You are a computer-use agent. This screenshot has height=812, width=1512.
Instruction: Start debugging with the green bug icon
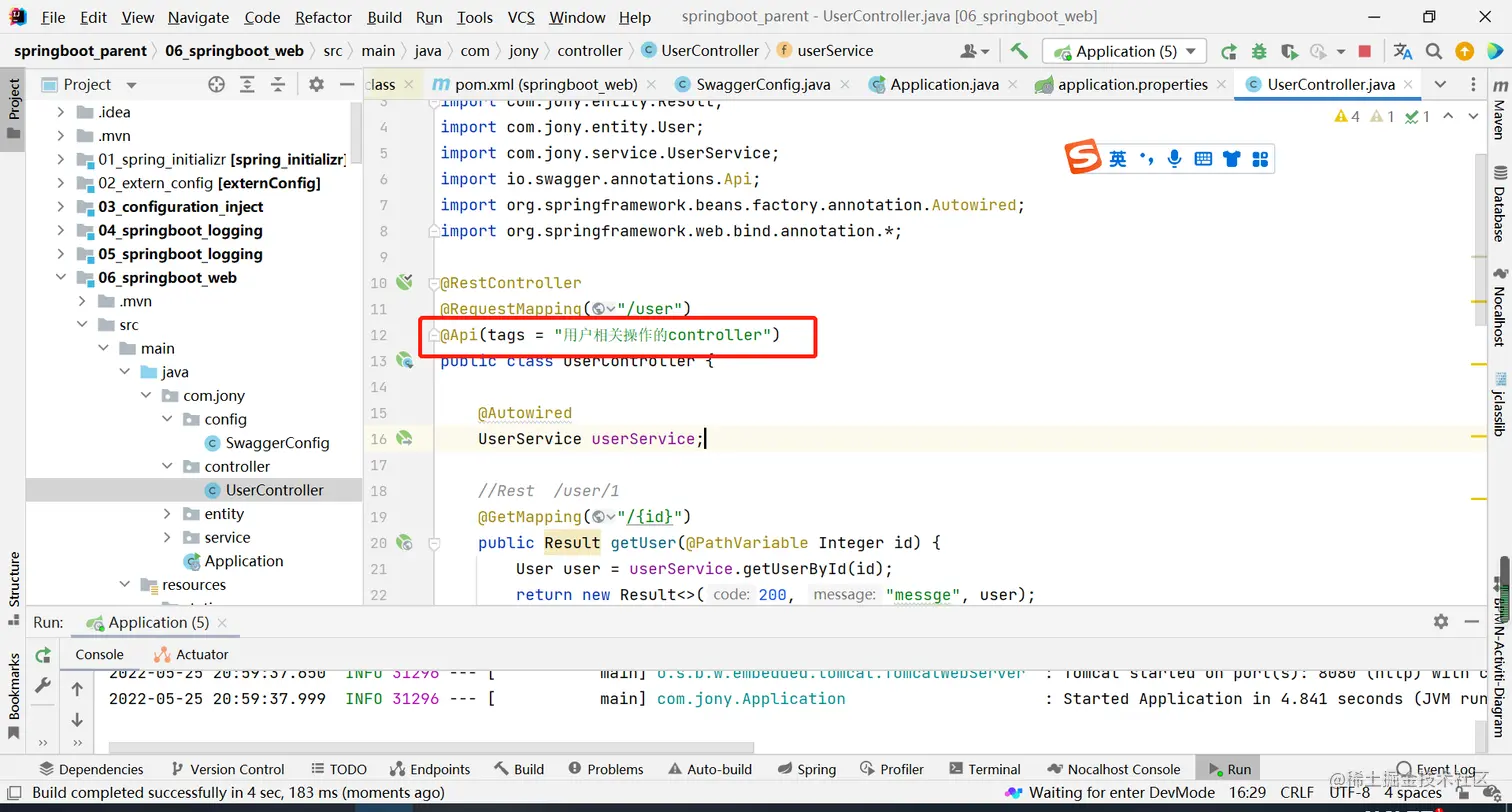click(1259, 51)
